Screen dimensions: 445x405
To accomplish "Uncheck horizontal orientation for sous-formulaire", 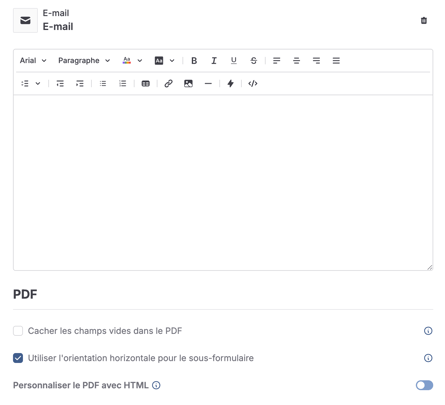I will tap(18, 358).
